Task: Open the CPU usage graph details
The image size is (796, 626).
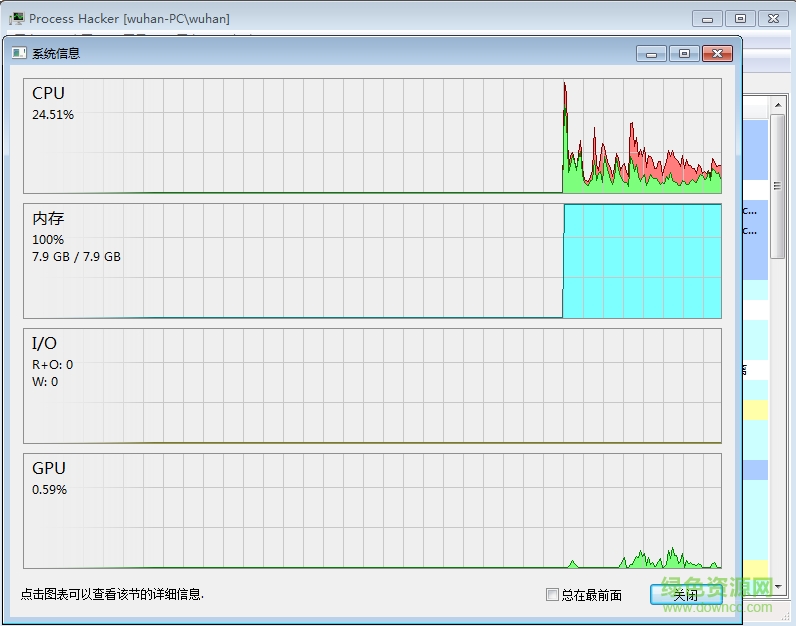Action: pyautogui.click(x=372, y=136)
